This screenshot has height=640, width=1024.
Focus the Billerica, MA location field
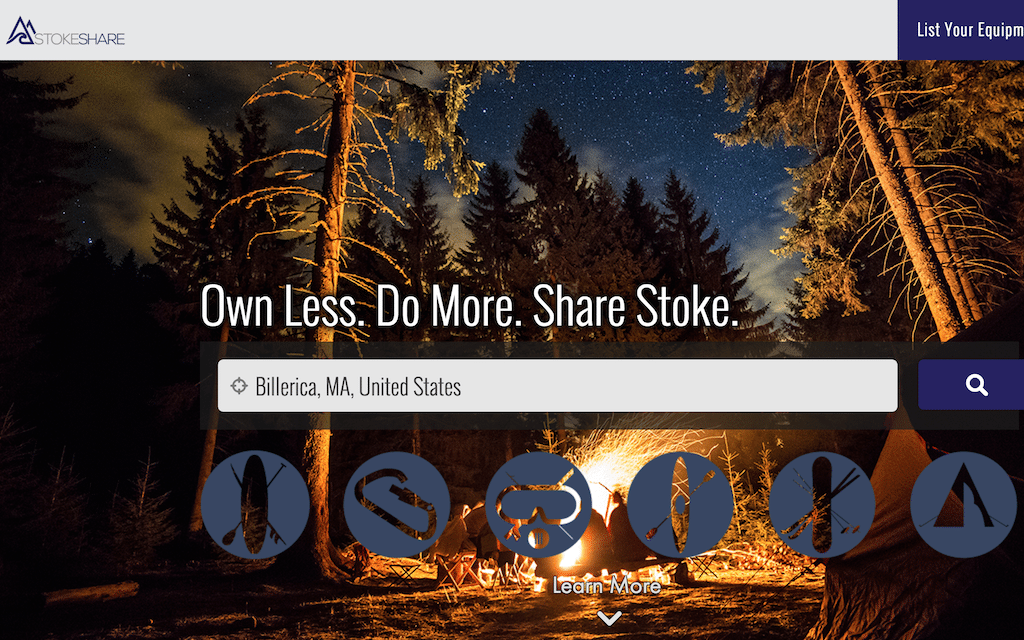[x=558, y=385]
